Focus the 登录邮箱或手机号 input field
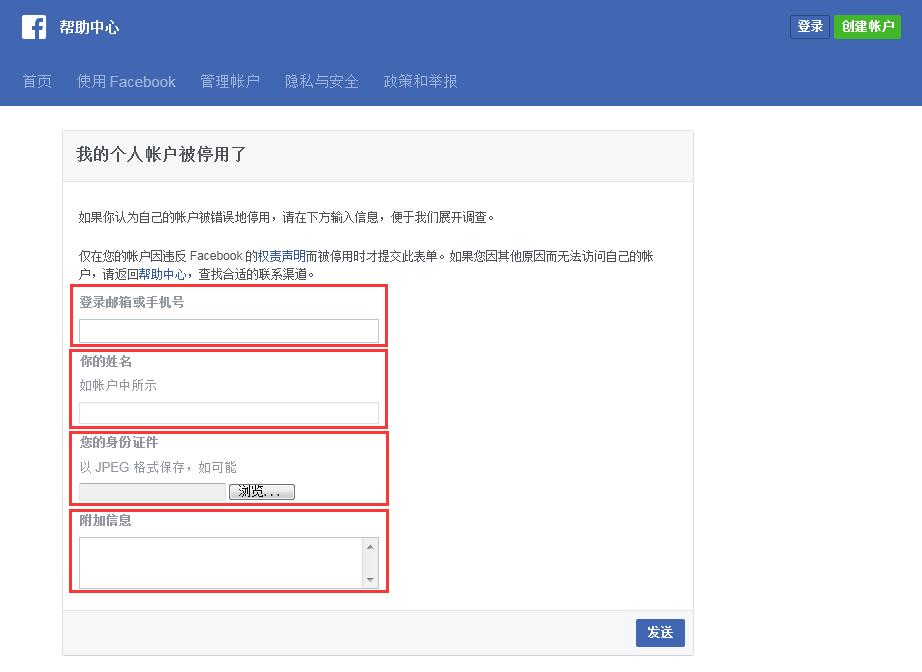Screen dimensions: 922x672 228,331
